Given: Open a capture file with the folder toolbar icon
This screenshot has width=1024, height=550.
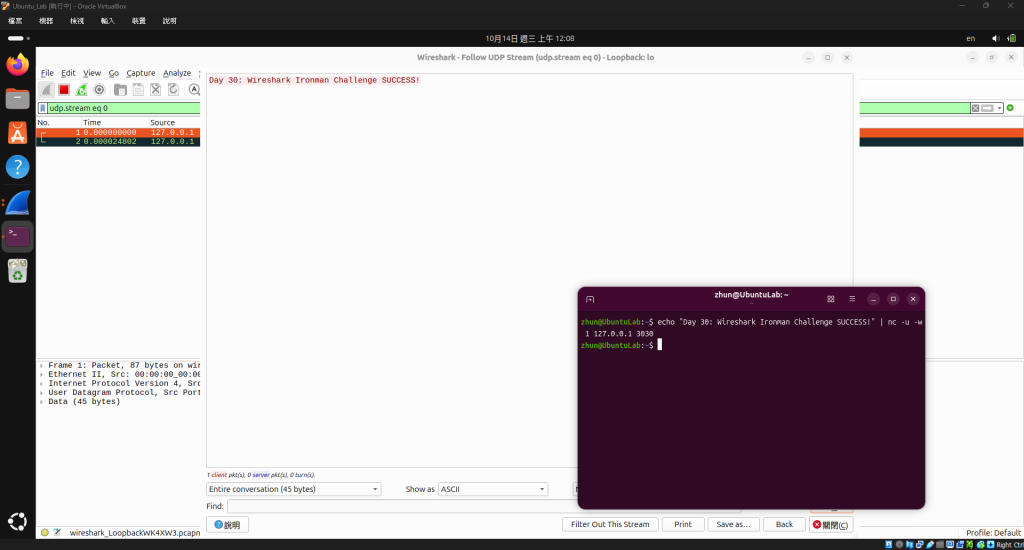Looking at the screenshot, I should tap(120, 89).
